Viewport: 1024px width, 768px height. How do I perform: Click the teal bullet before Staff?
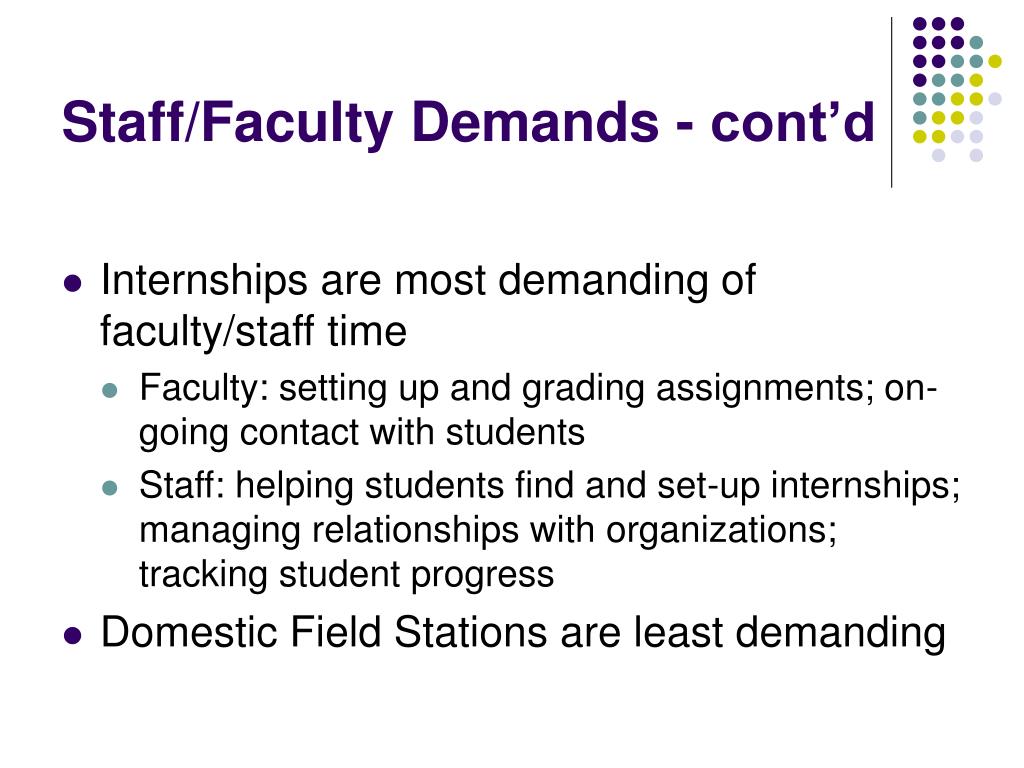[110, 488]
